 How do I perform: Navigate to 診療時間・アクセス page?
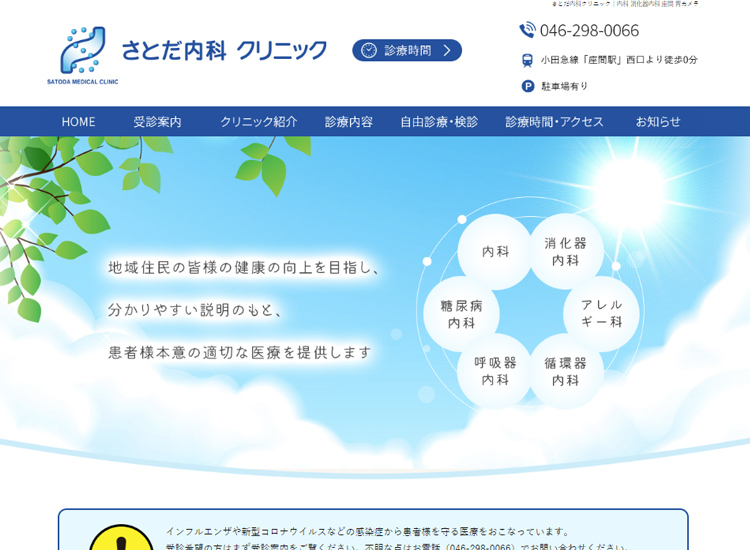point(554,122)
